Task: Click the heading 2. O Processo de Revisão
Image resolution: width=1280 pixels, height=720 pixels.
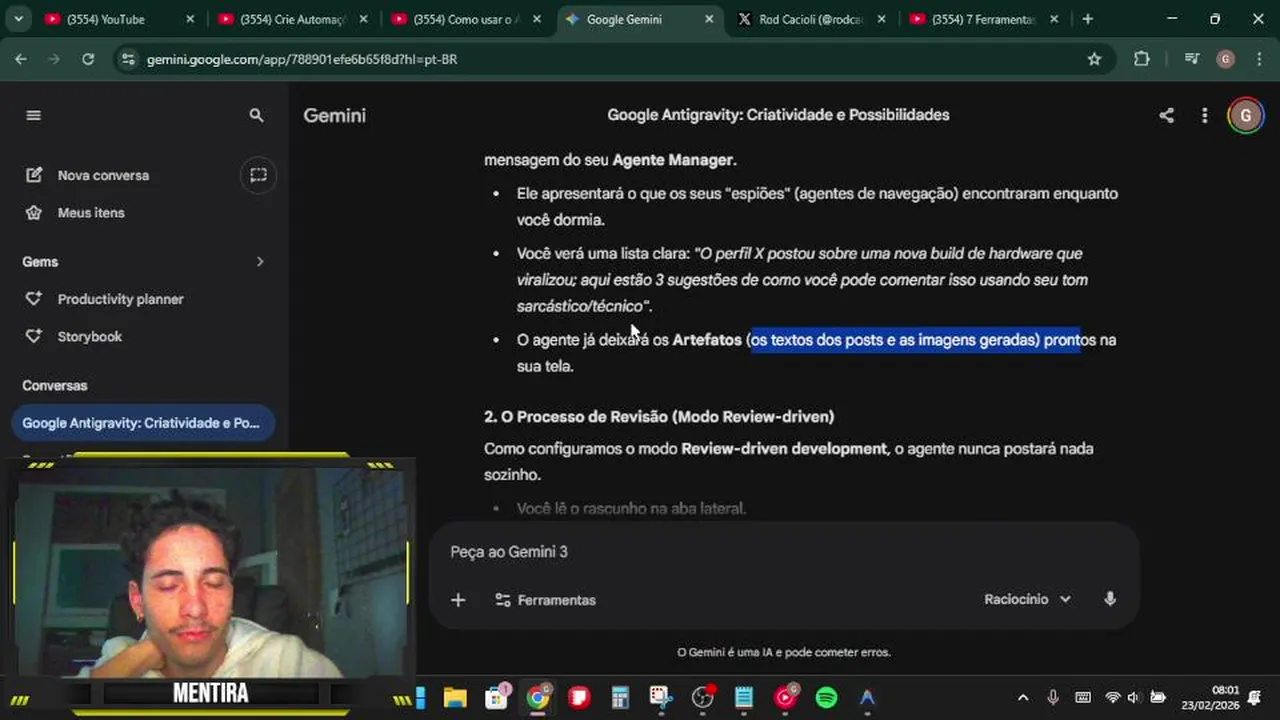Action: coord(659,416)
